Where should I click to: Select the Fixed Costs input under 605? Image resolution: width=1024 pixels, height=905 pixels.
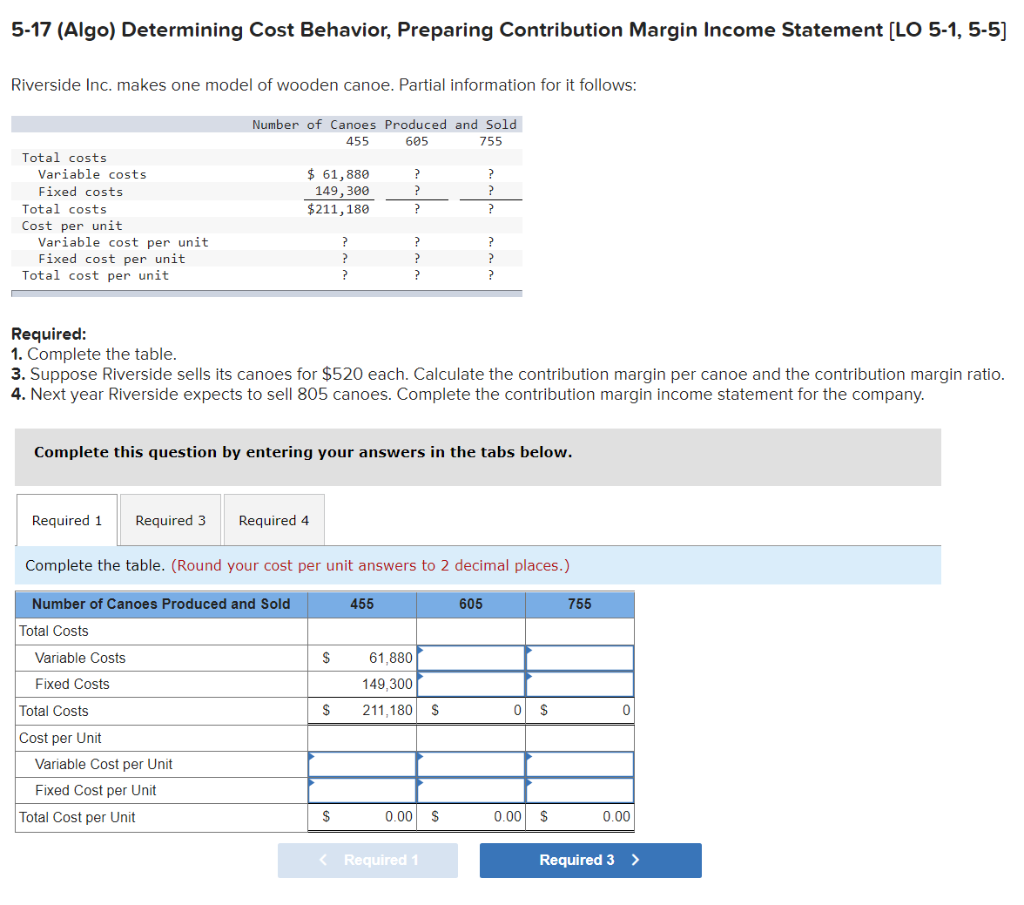(x=470, y=684)
